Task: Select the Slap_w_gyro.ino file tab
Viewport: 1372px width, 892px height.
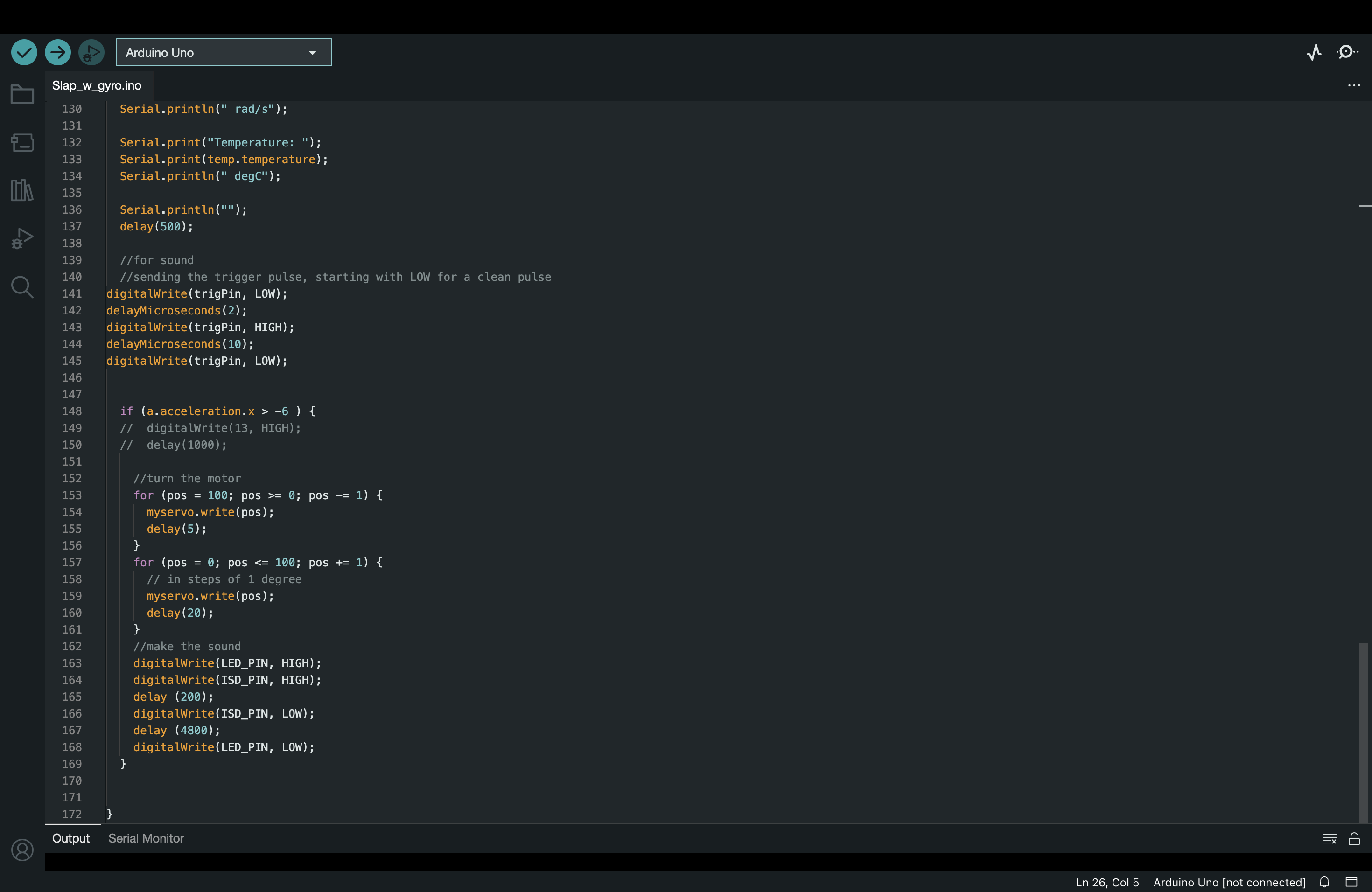Action: pyautogui.click(x=97, y=85)
